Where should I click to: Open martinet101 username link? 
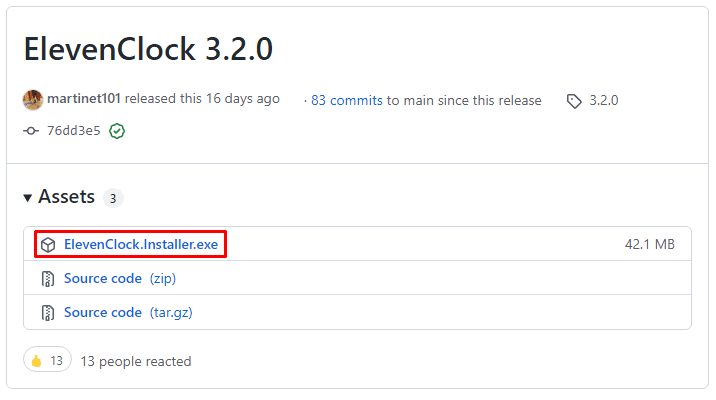(x=84, y=99)
